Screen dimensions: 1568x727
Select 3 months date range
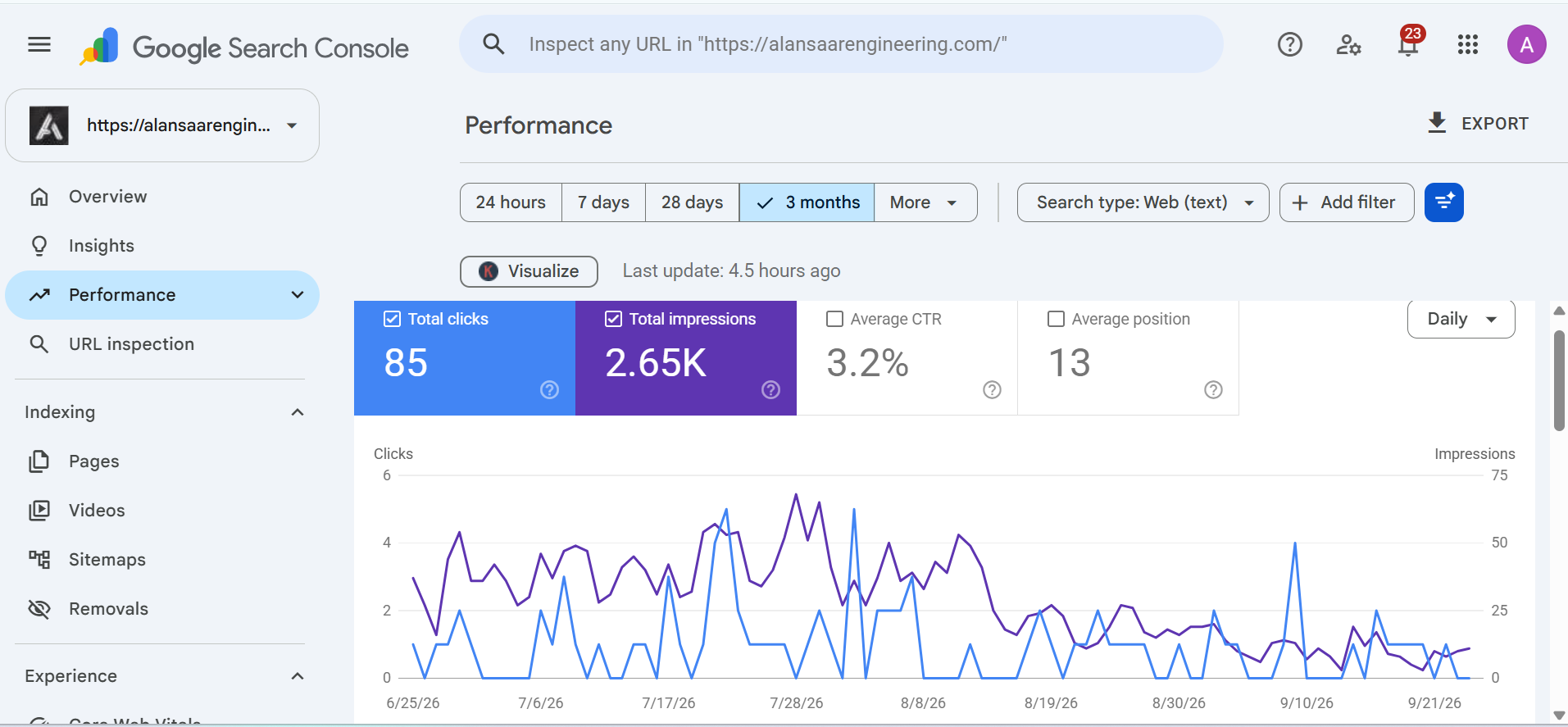click(x=807, y=202)
